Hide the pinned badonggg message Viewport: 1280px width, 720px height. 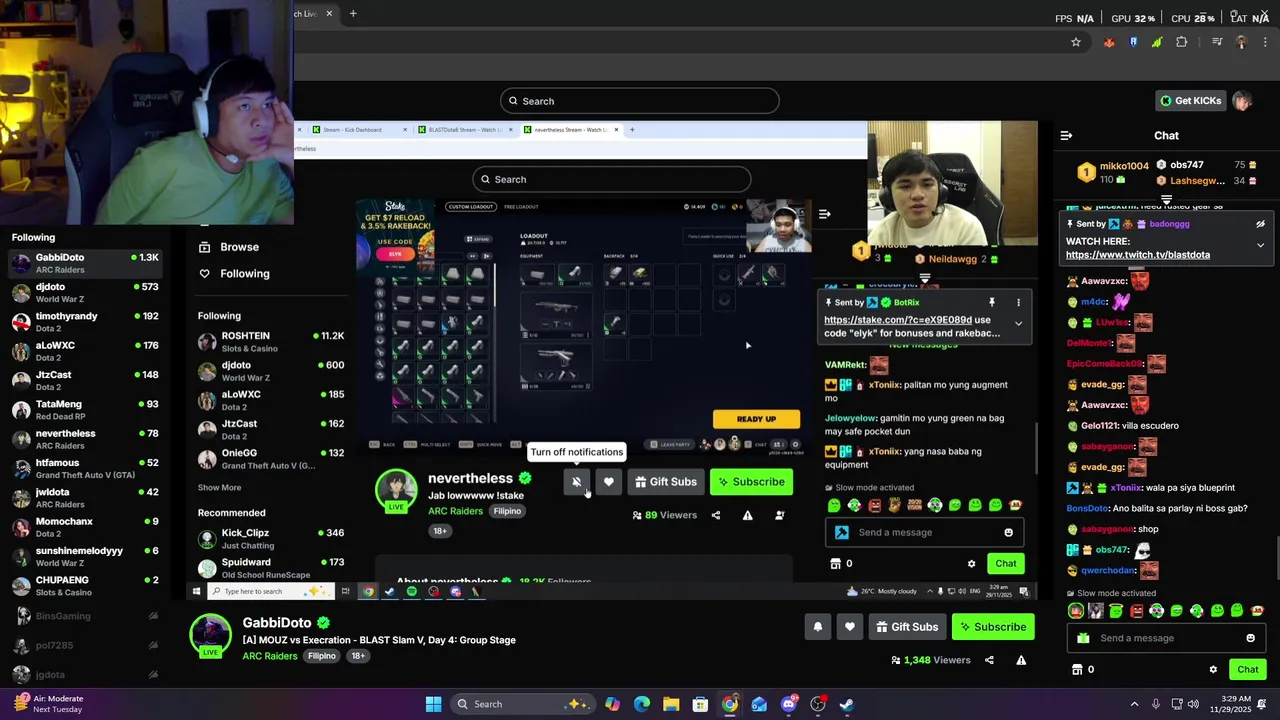tap(1260, 224)
